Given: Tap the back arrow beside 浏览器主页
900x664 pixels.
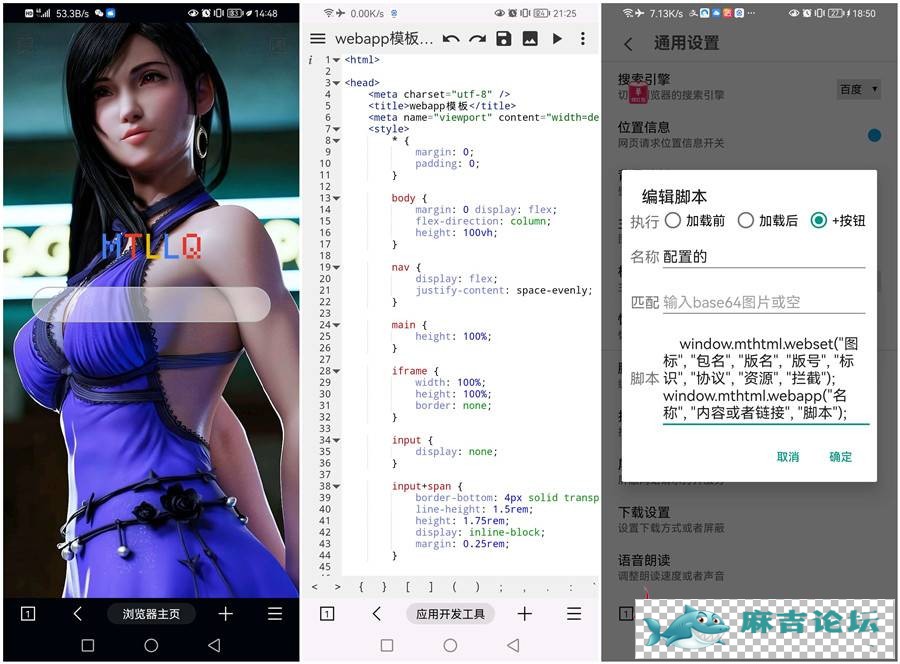Looking at the screenshot, I should pyautogui.click(x=78, y=614).
